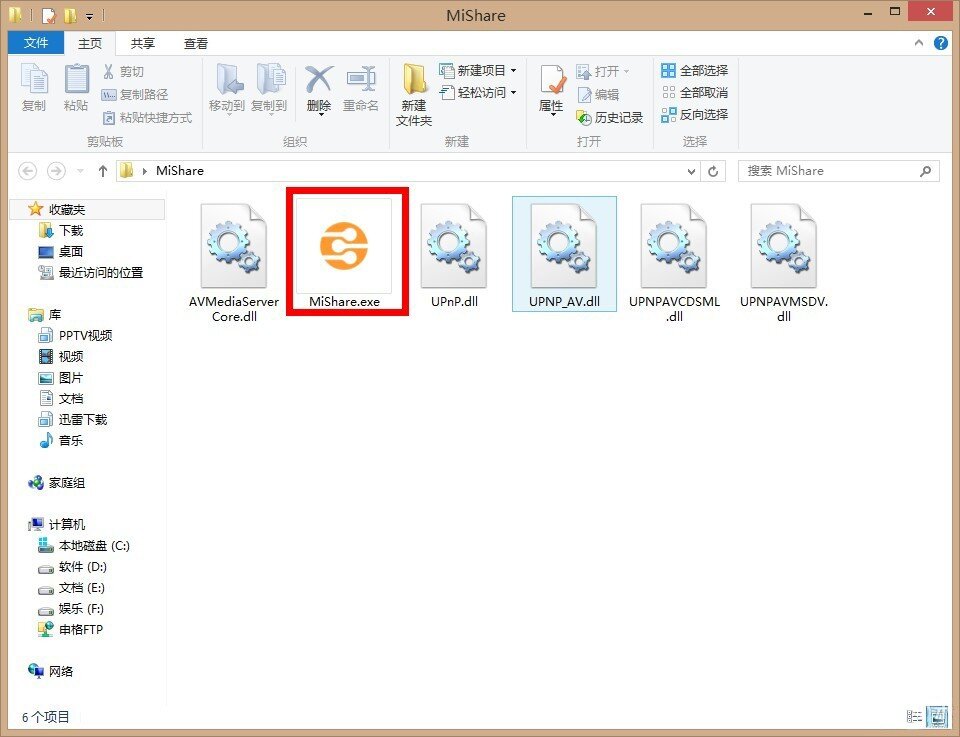Click Copy path (复制路径) in ribbon
The width and height of the screenshot is (960, 737).
point(134,94)
